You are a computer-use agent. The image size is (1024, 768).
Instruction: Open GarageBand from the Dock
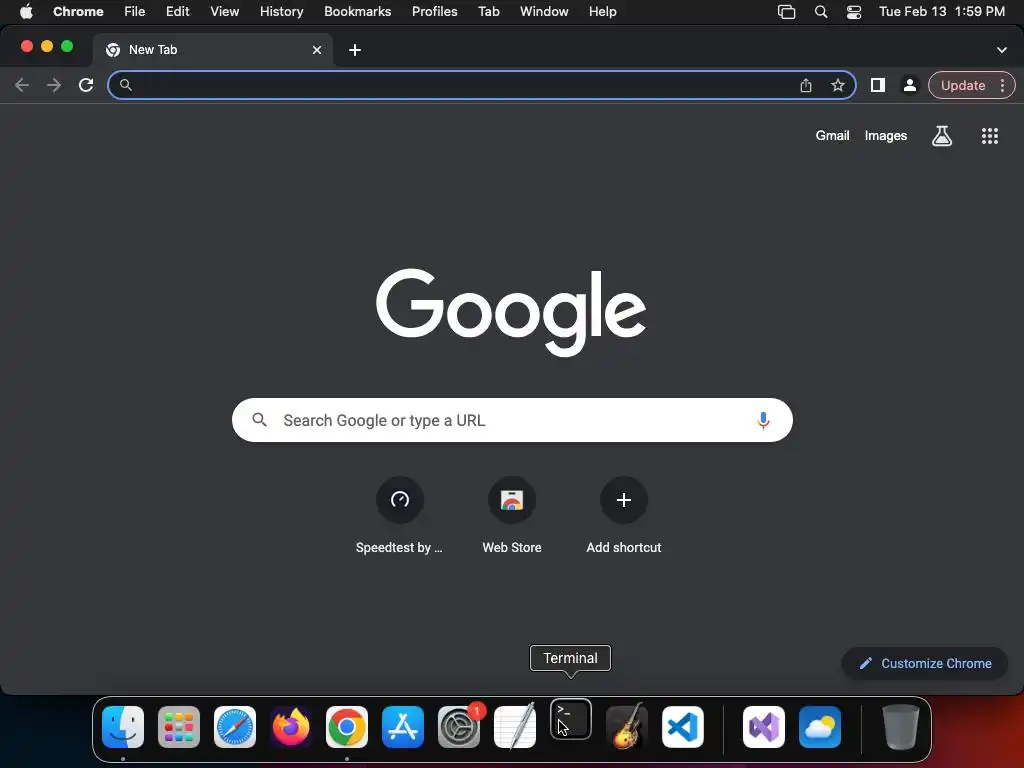pos(627,727)
